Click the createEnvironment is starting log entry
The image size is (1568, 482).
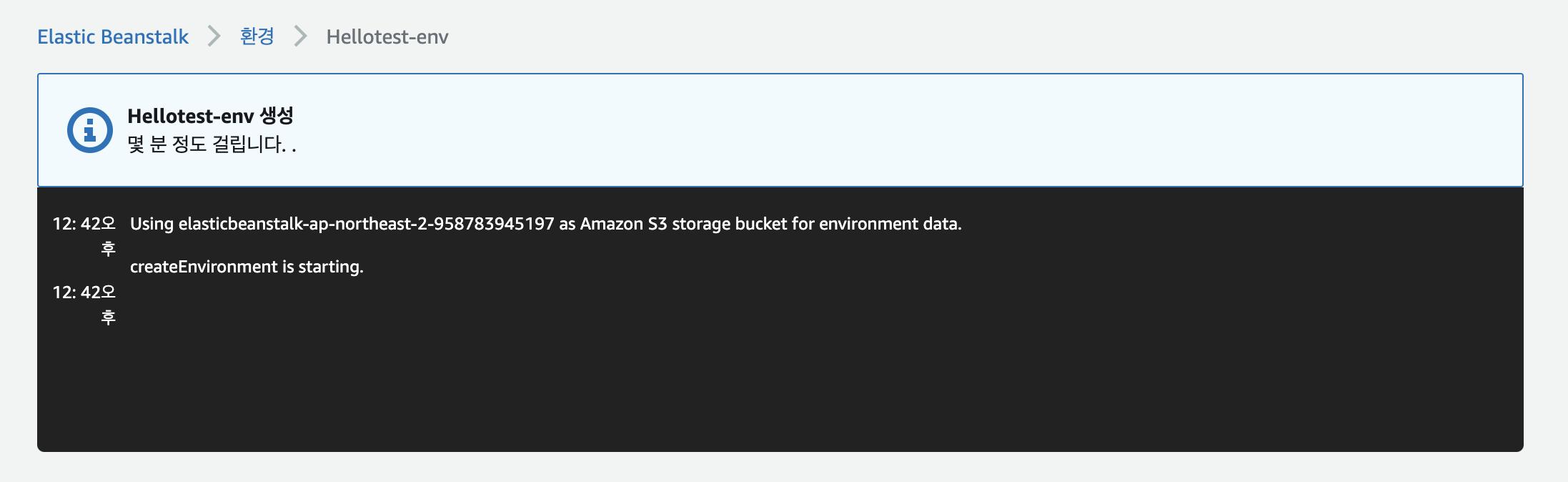tap(247, 267)
